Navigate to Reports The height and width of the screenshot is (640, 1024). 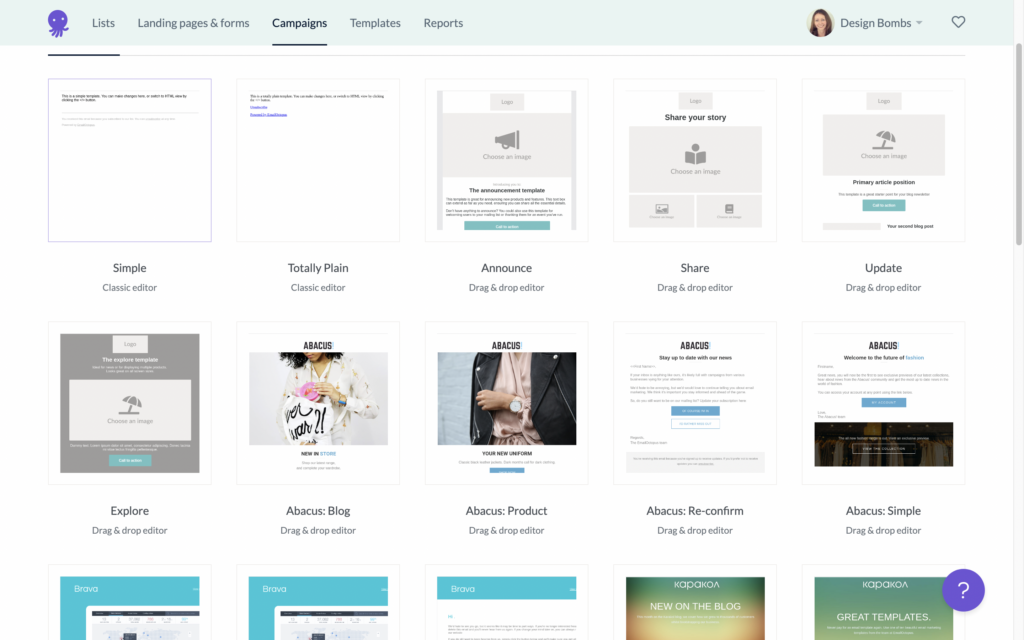[x=443, y=23]
